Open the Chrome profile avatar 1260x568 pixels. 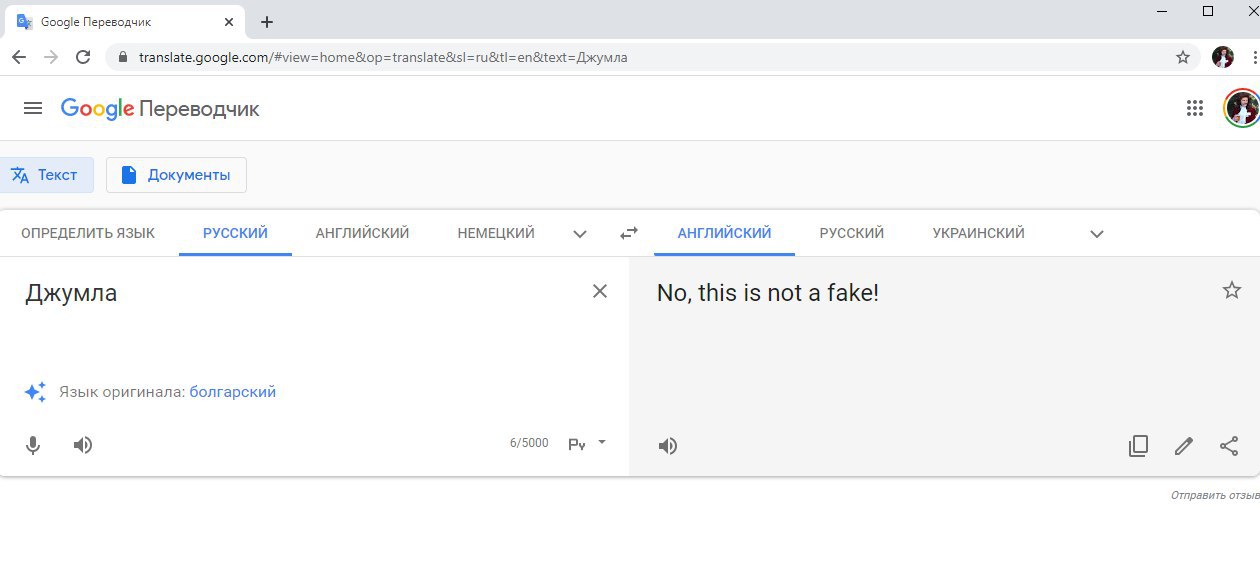1223,57
